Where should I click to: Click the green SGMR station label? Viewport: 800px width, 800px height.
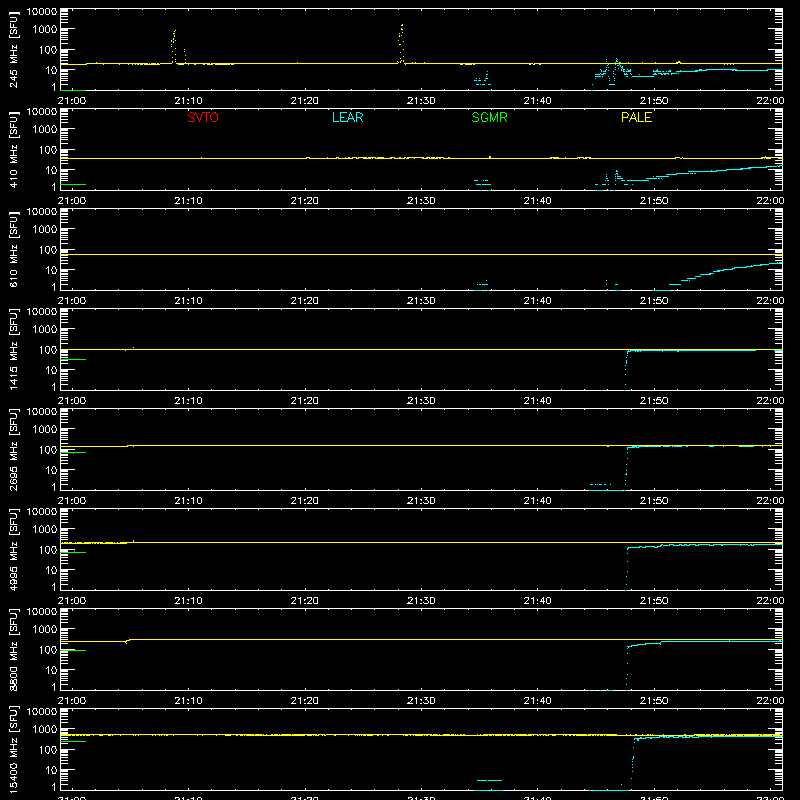click(x=489, y=117)
